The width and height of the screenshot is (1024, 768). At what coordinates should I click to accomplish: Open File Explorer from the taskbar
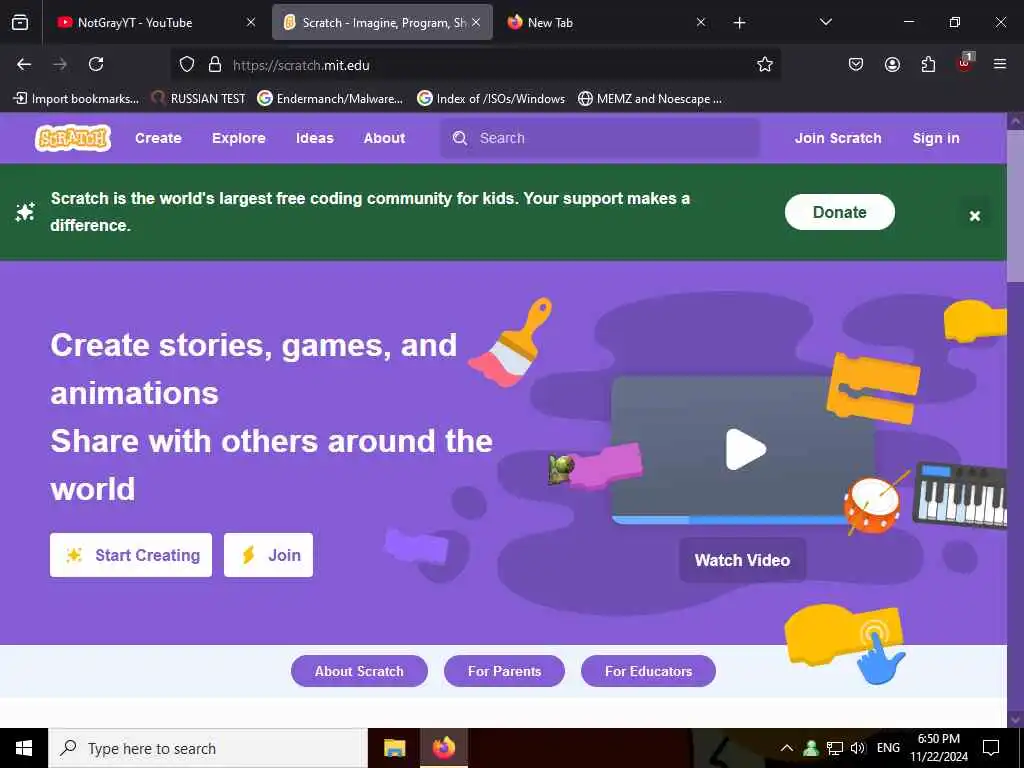coord(394,748)
